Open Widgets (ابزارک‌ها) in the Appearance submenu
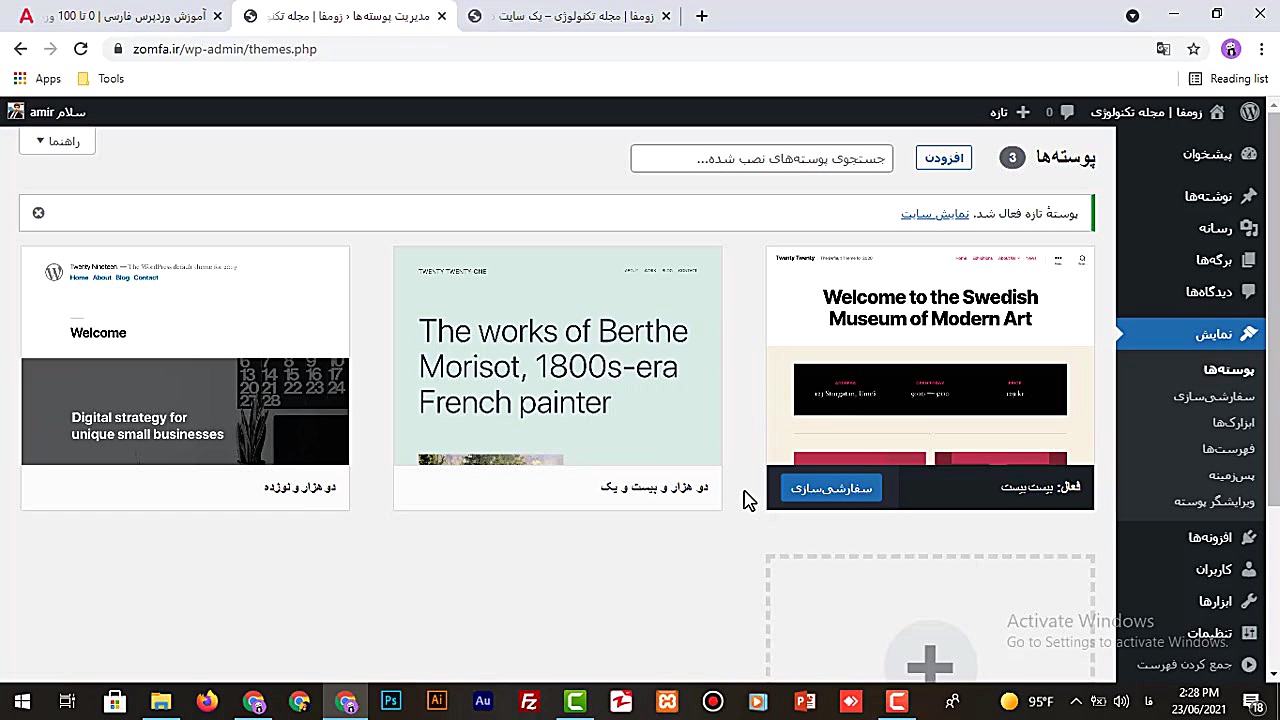This screenshot has height=720, width=1280. point(1232,422)
